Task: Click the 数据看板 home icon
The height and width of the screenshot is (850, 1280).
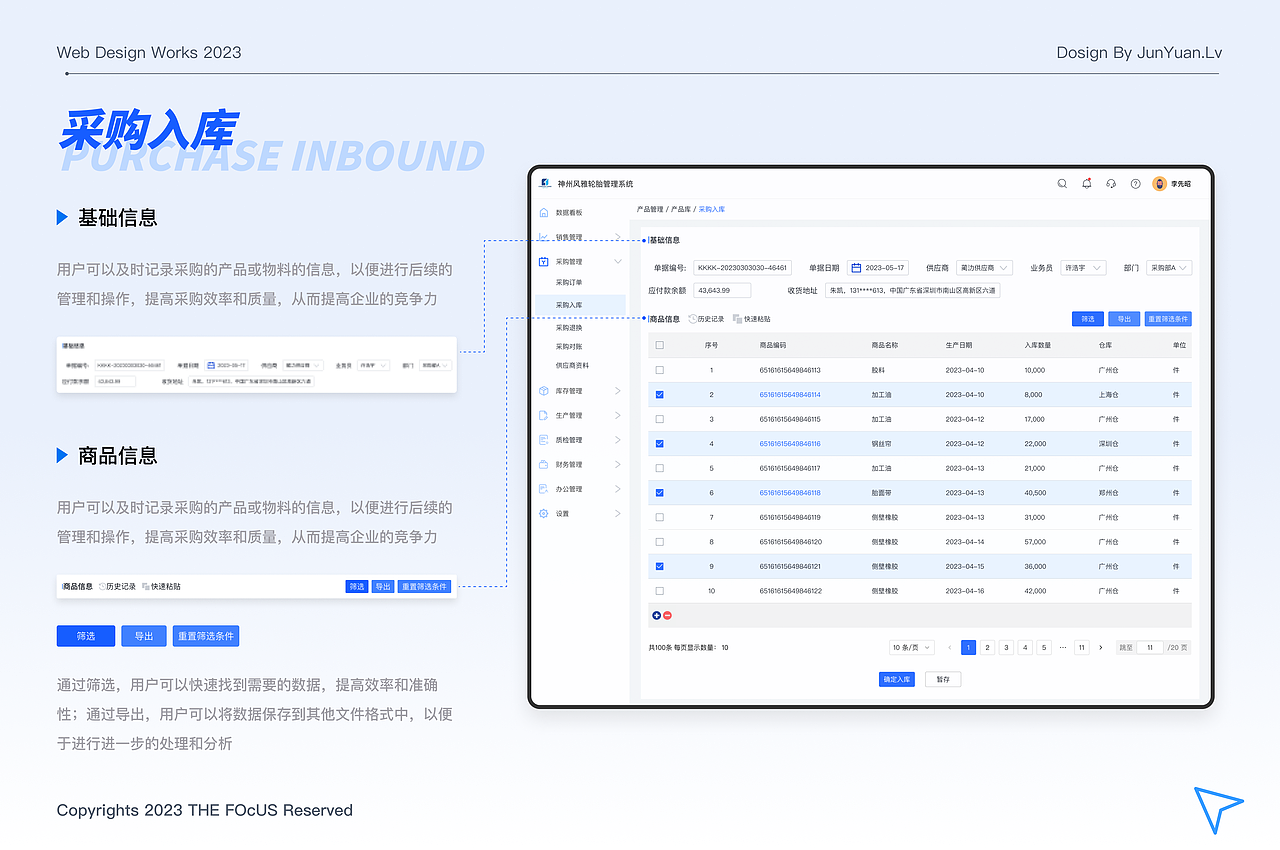Action: coord(544,212)
